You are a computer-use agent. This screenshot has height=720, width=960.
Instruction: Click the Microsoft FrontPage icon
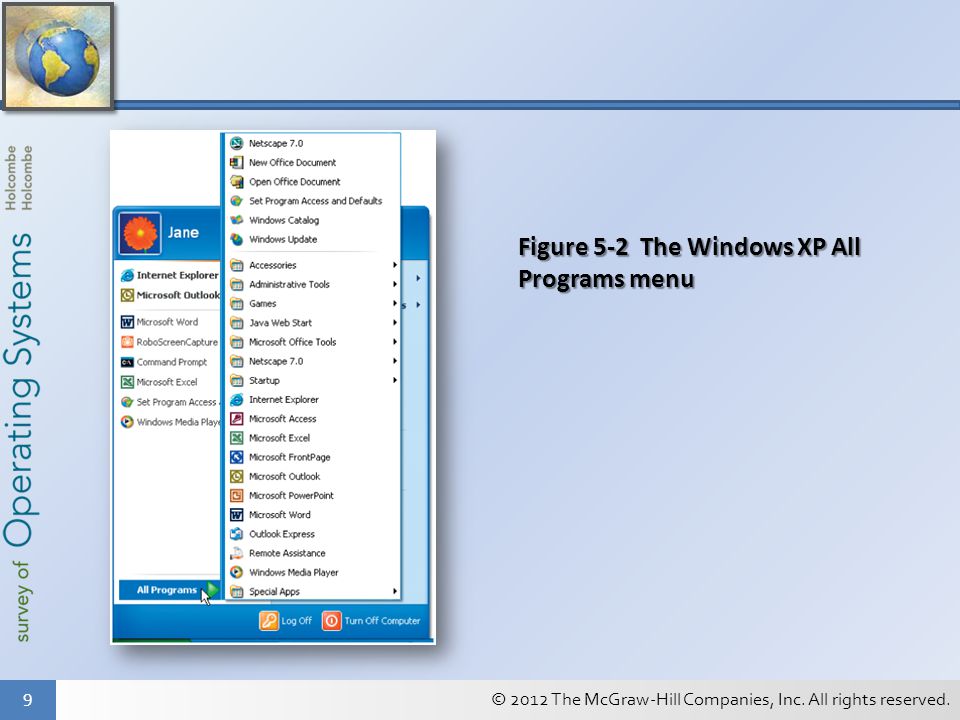click(236, 457)
